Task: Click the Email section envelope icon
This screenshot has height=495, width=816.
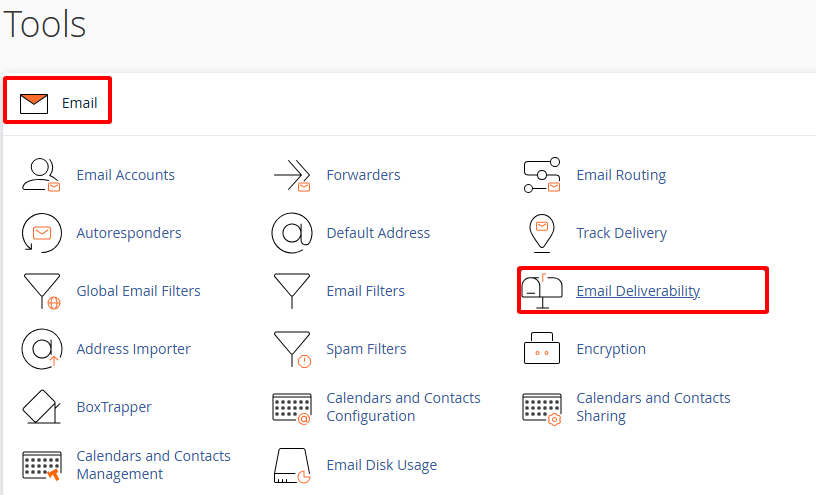Action: pos(34,104)
